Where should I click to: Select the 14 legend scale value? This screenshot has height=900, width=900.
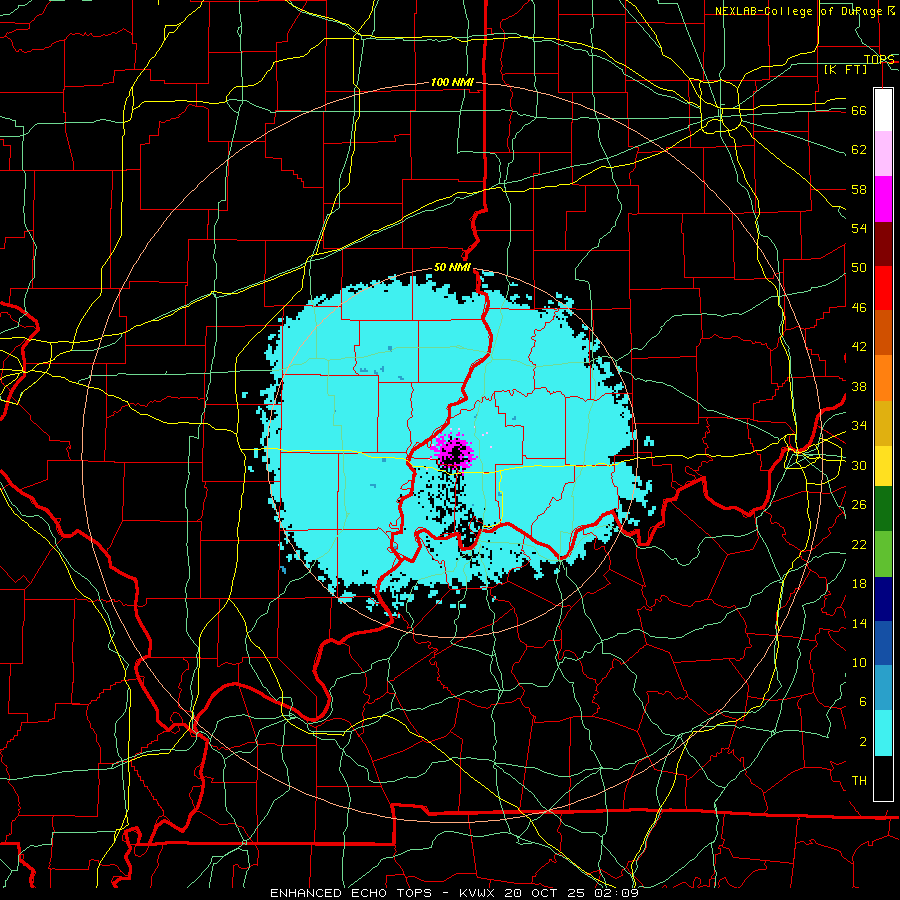(x=859, y=623)
